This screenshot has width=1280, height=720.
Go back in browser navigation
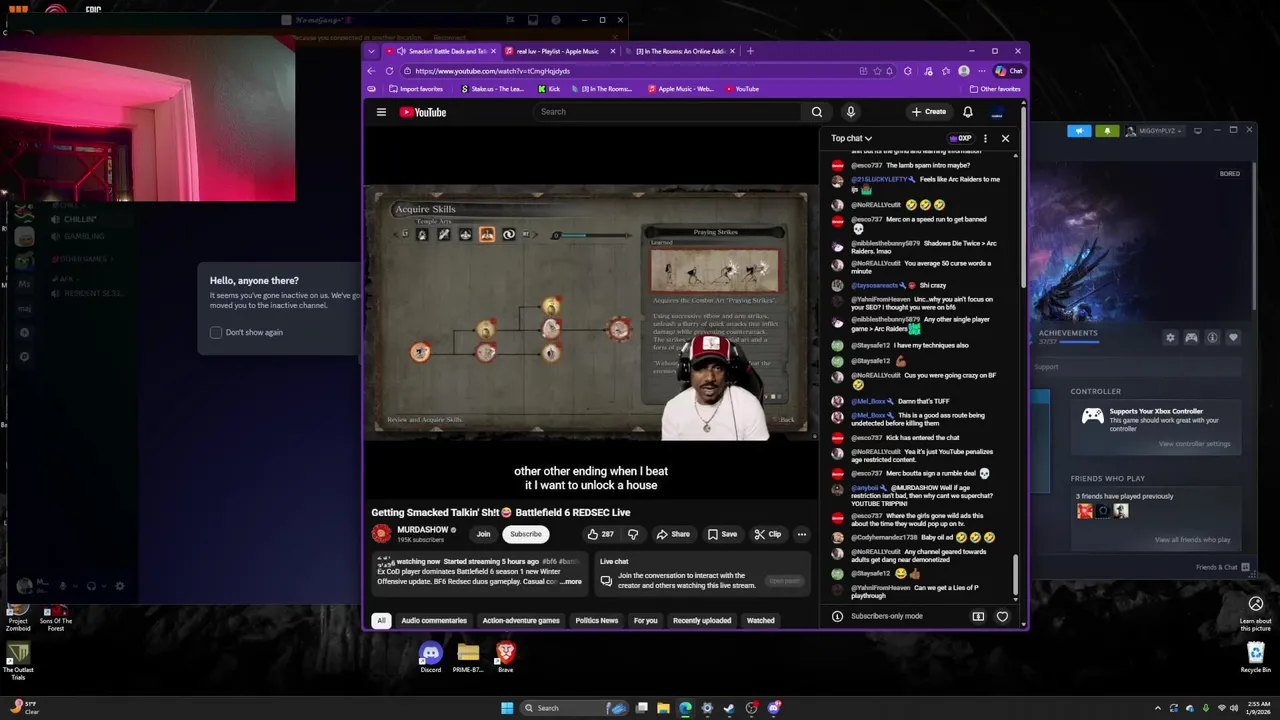371,71
